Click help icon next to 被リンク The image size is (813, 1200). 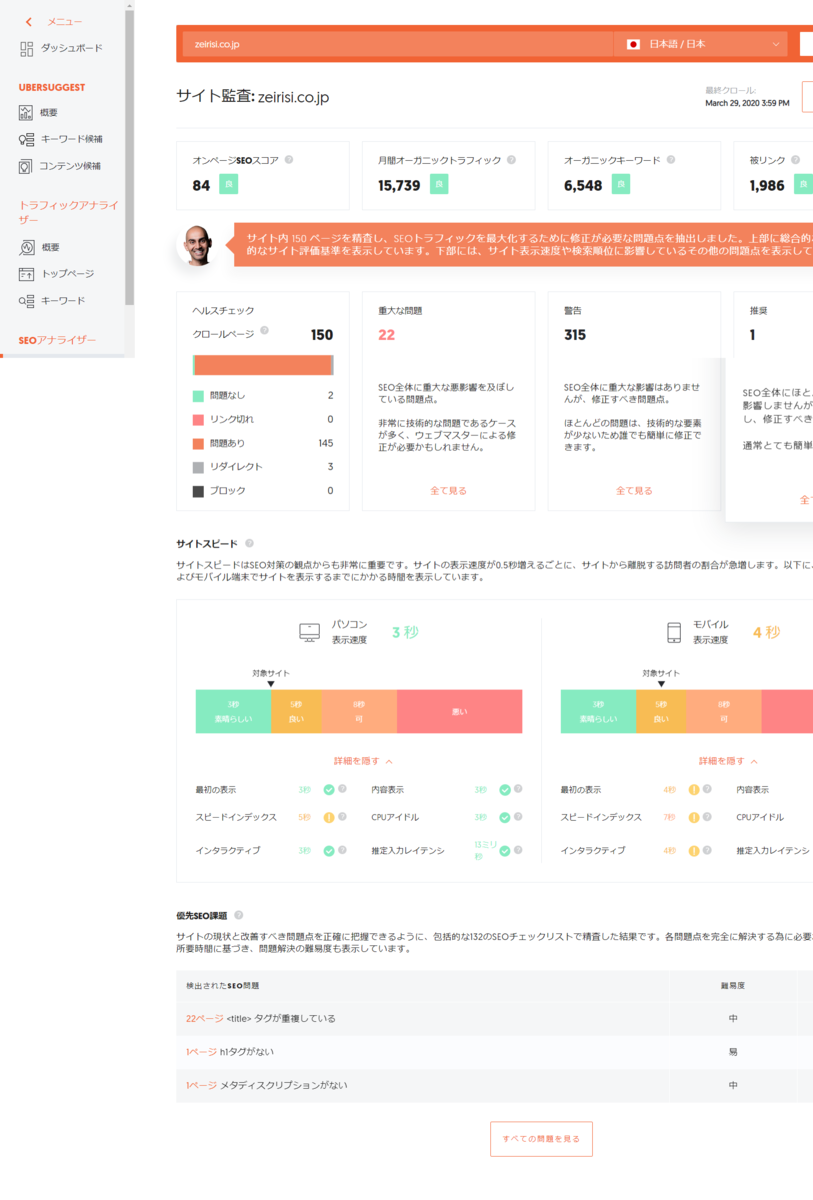click(x=796, y=160)
